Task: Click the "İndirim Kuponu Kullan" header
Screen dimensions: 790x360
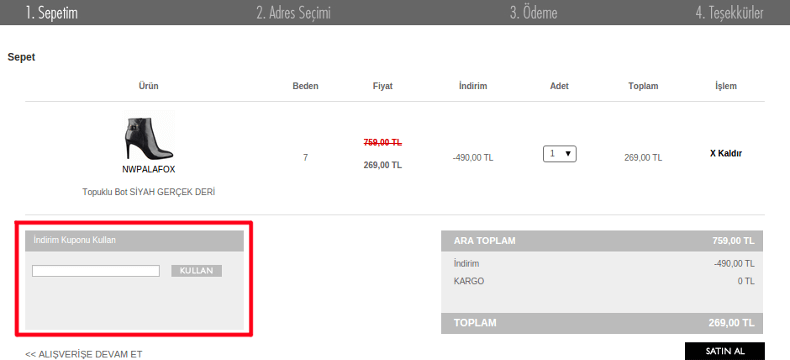Action: point(135,241)
